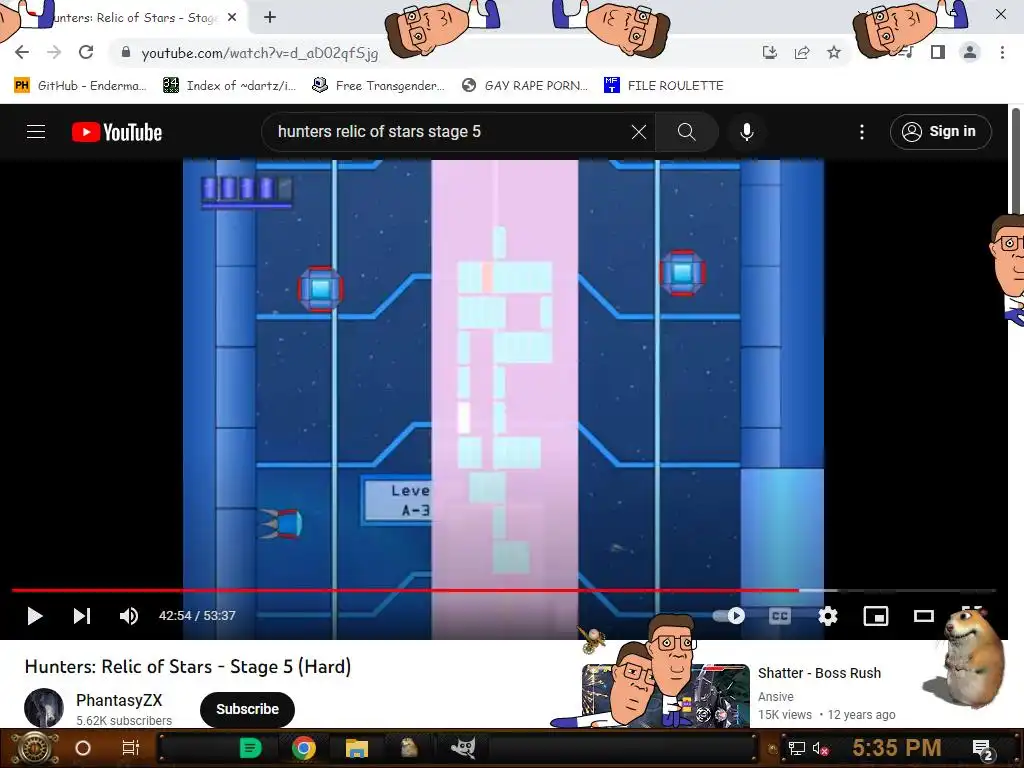The height and width of the screenshot is (768, 1024).
Task: Click the video progress bar
Action: coord(504,590)
